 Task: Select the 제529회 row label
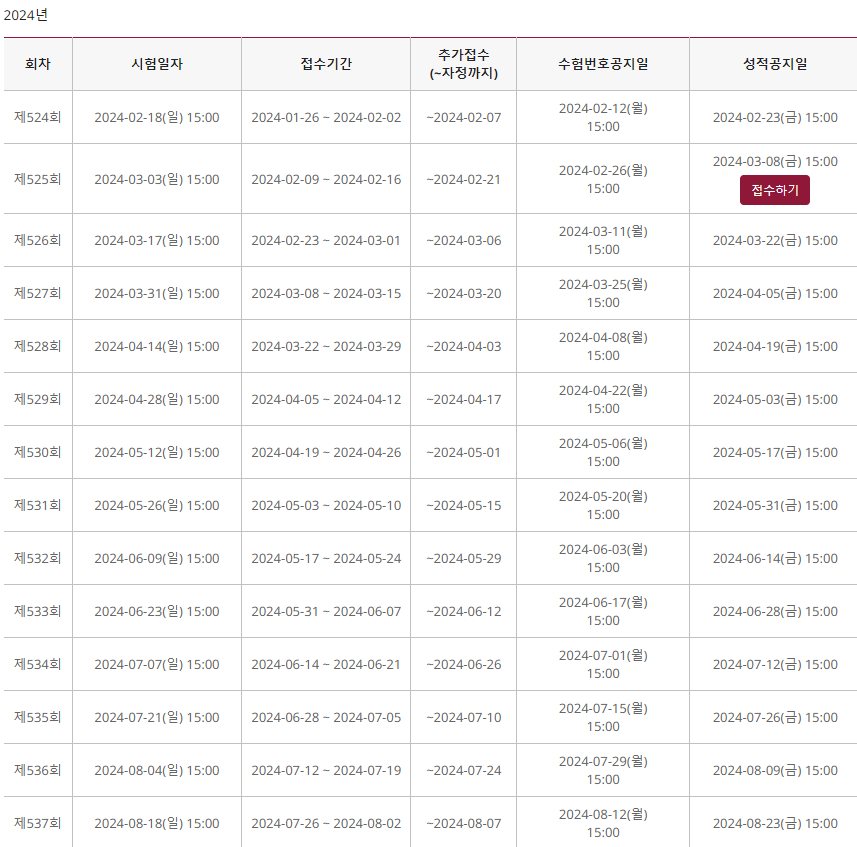point(38,399)
